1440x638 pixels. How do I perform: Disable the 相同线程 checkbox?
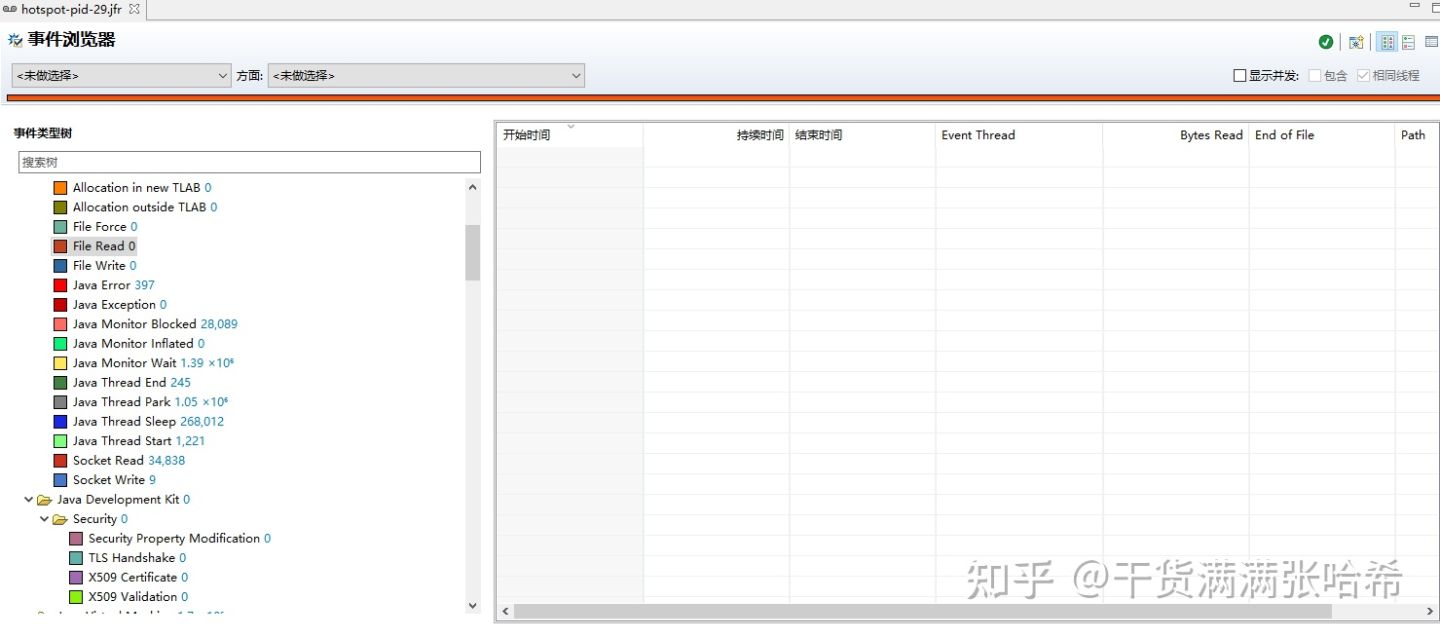click(1363, 75)
